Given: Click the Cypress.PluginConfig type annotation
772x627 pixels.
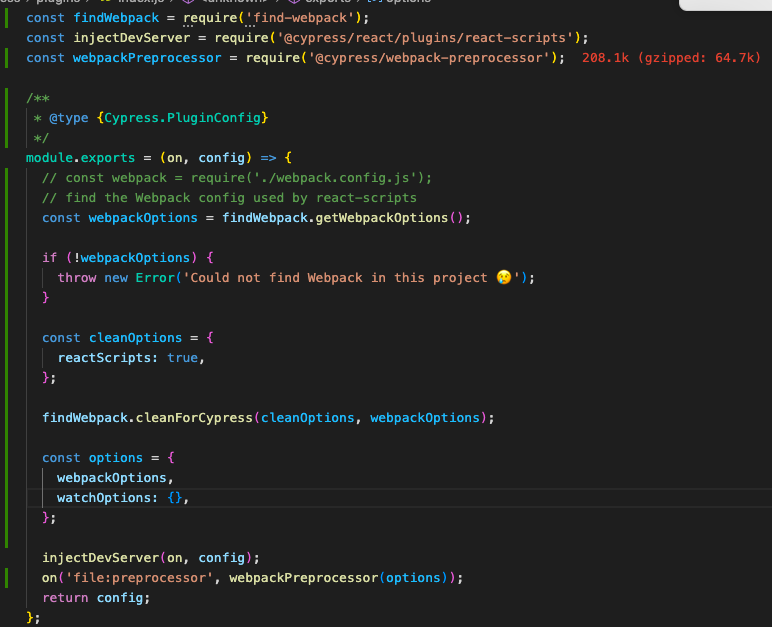Looking at the screenshot, I should [x=183, y=118].
